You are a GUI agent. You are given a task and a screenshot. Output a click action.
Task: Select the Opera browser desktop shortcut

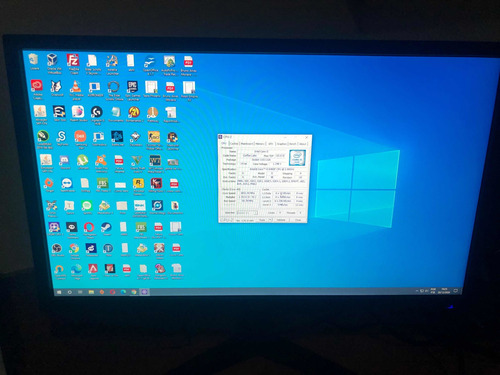[x=89, y=230]
